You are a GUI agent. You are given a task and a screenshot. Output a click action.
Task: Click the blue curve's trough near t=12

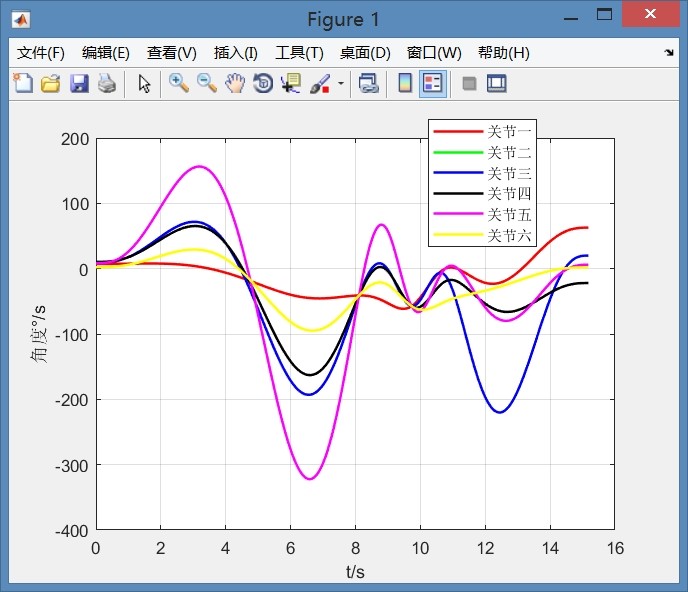500,412
